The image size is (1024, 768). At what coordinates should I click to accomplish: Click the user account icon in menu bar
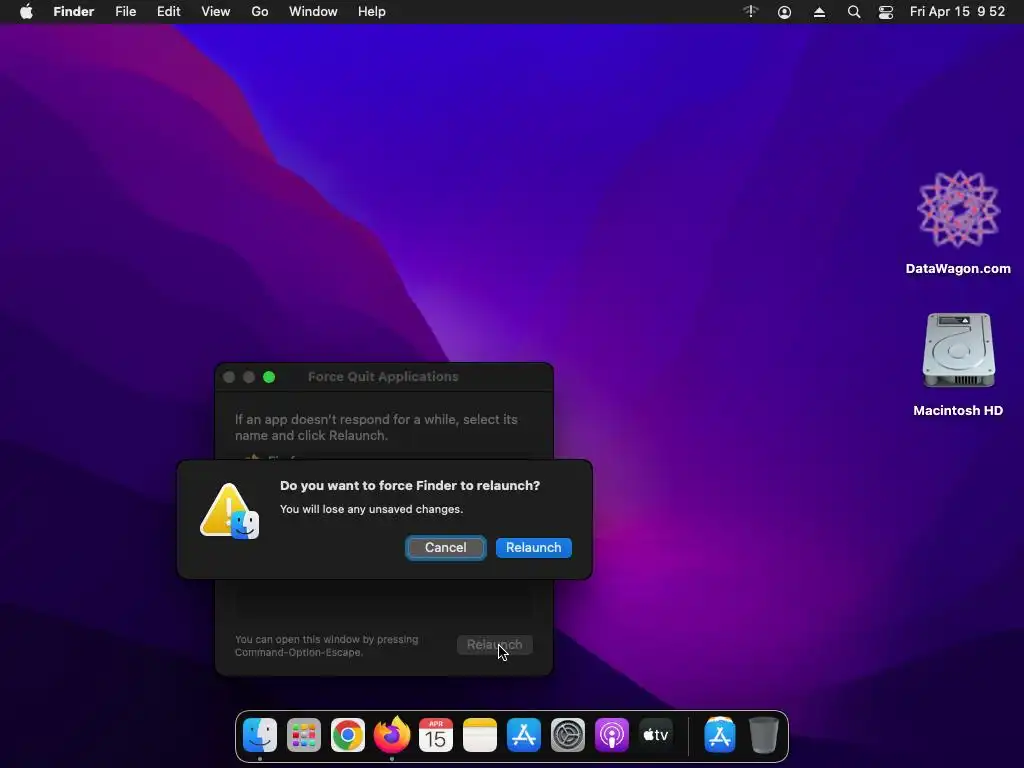pos(784,12)
